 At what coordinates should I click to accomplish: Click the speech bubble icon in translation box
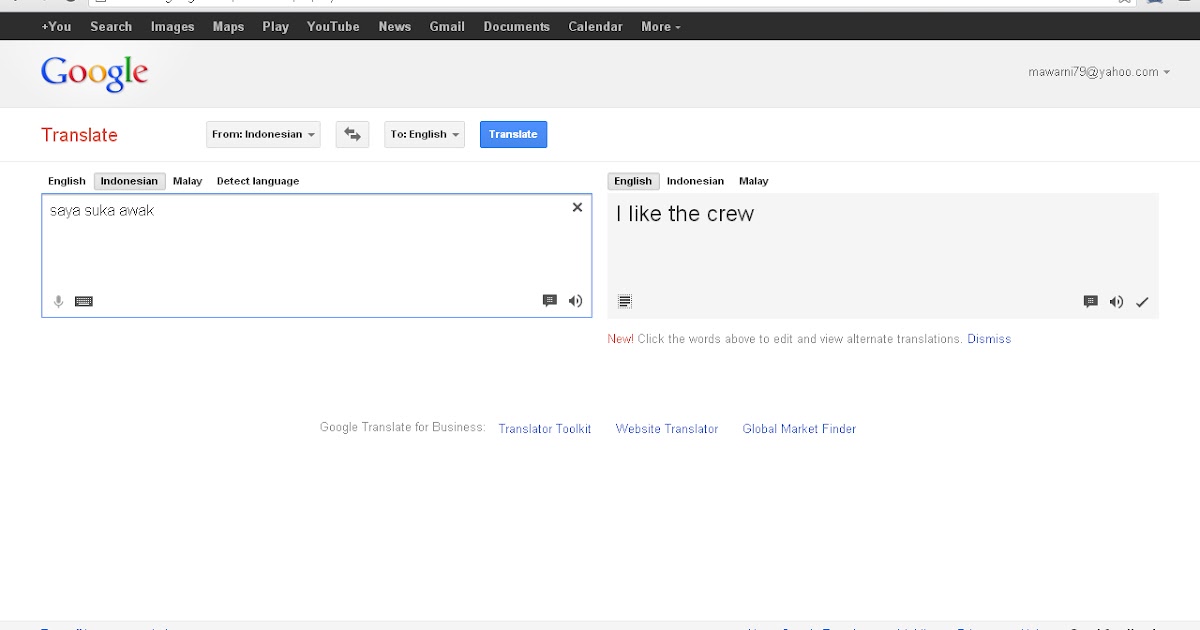(1091, 301)
